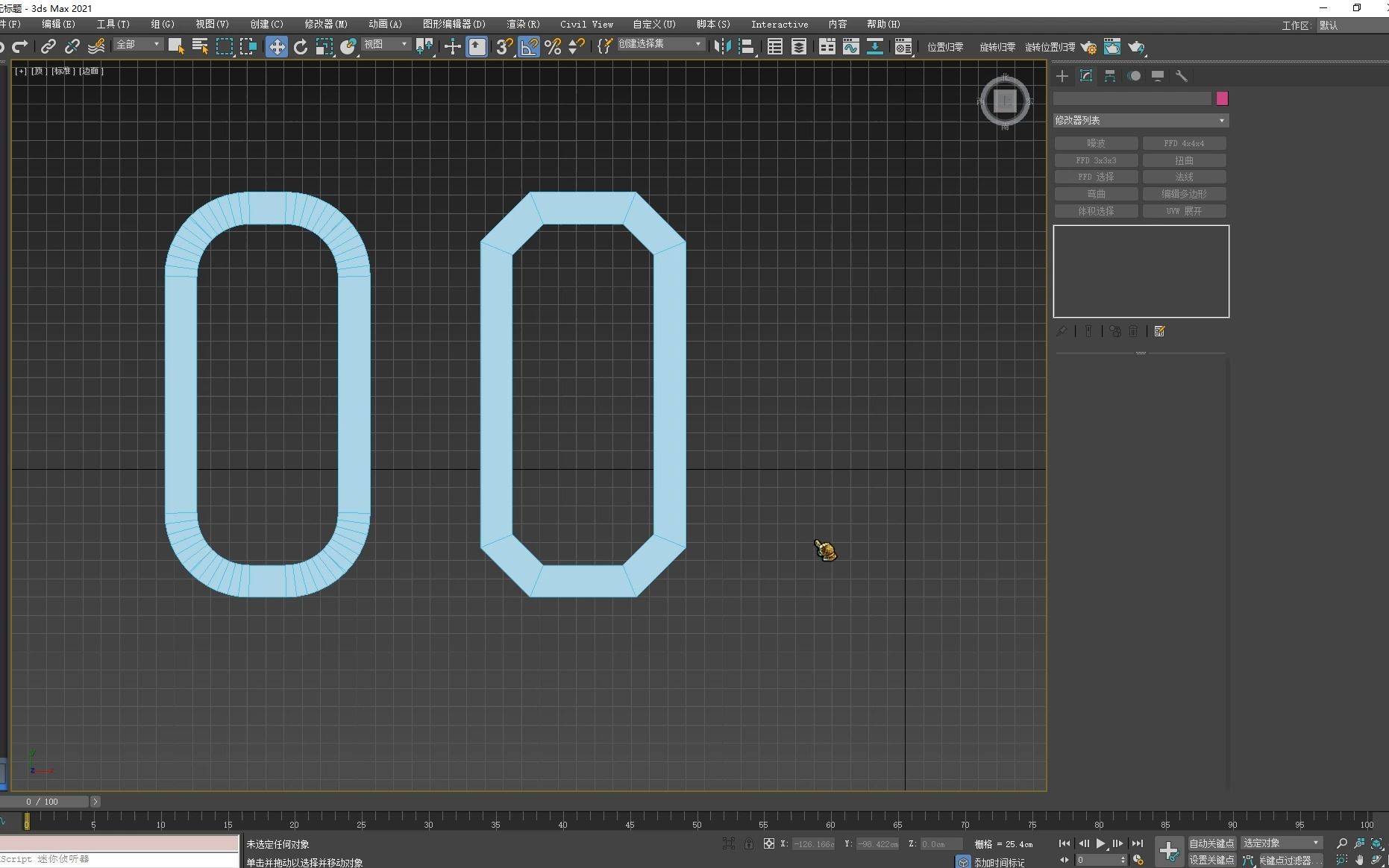Click the Redo arrow icon
The width and height of the screenshot is (1389, 868).
click(20, 46)
